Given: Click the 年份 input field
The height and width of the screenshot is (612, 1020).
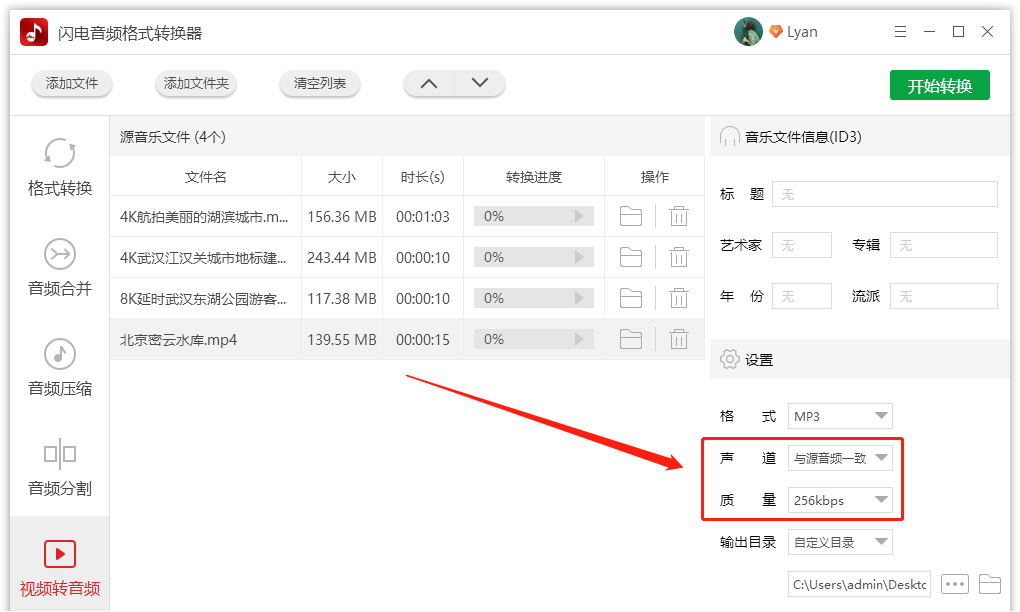Looking at the screenshot, I should coord(801,297).
